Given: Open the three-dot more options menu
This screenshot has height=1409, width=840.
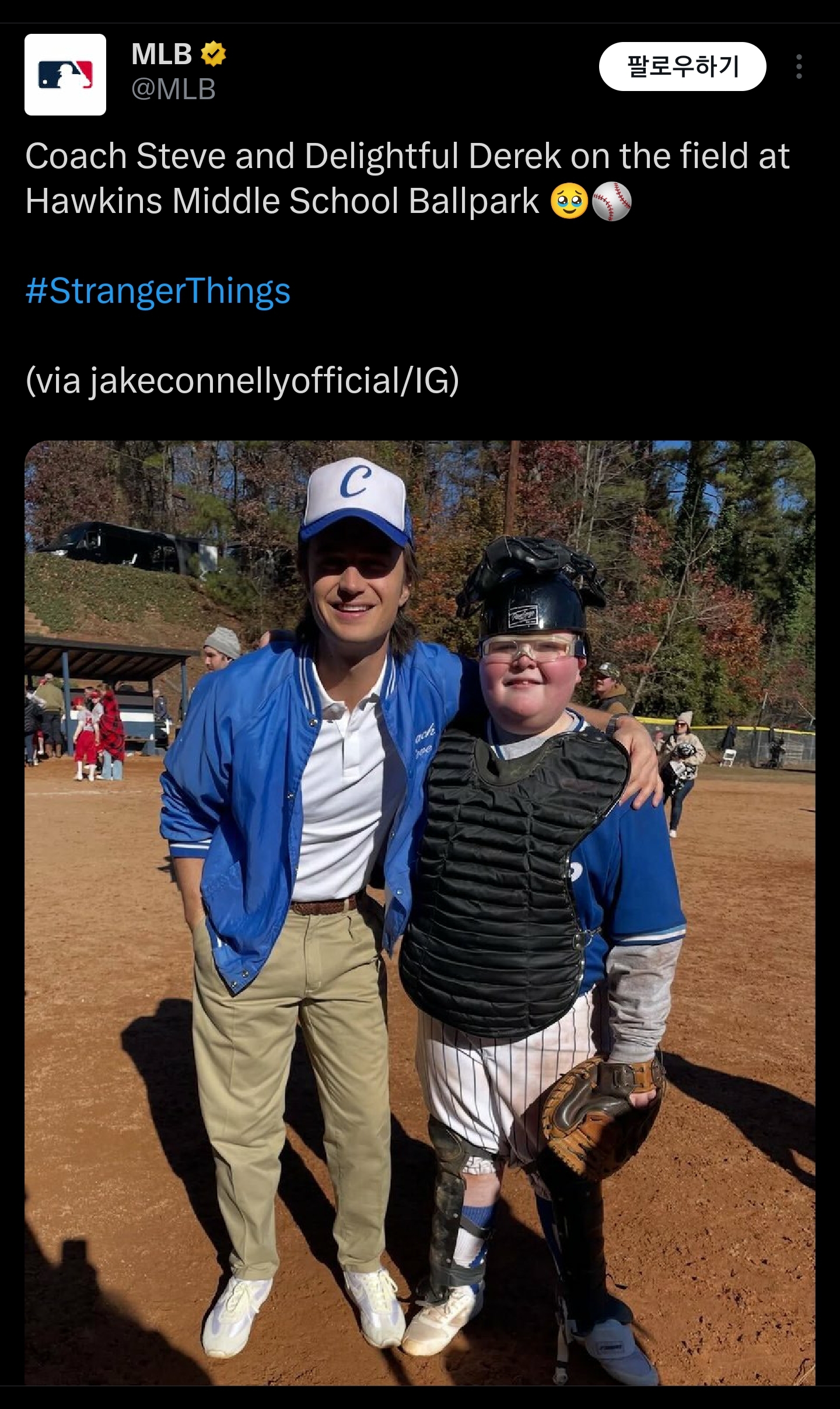Looking at the screenshot, I should point(799,67).
